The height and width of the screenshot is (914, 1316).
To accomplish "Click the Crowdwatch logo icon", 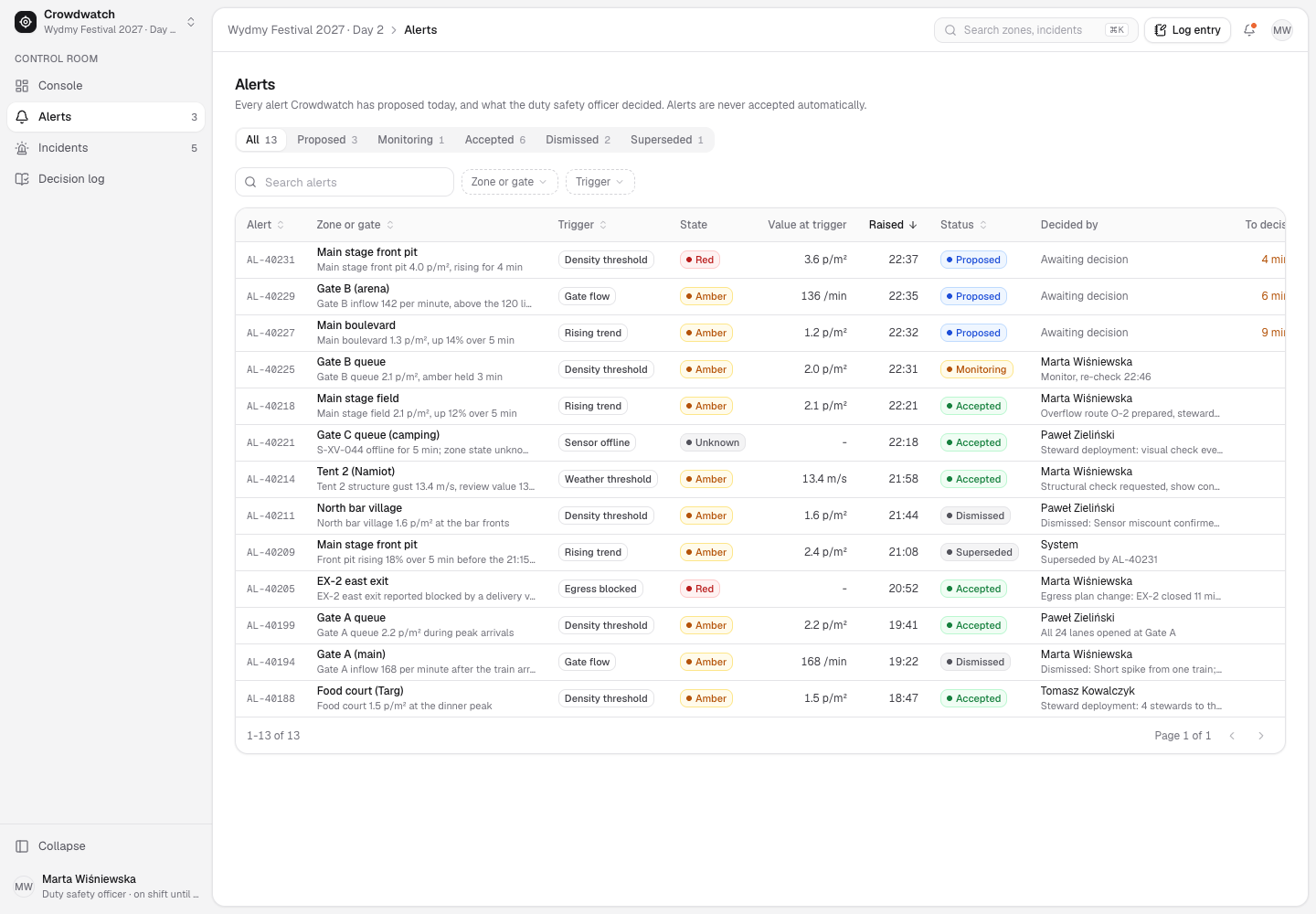I will click(26, 22).
